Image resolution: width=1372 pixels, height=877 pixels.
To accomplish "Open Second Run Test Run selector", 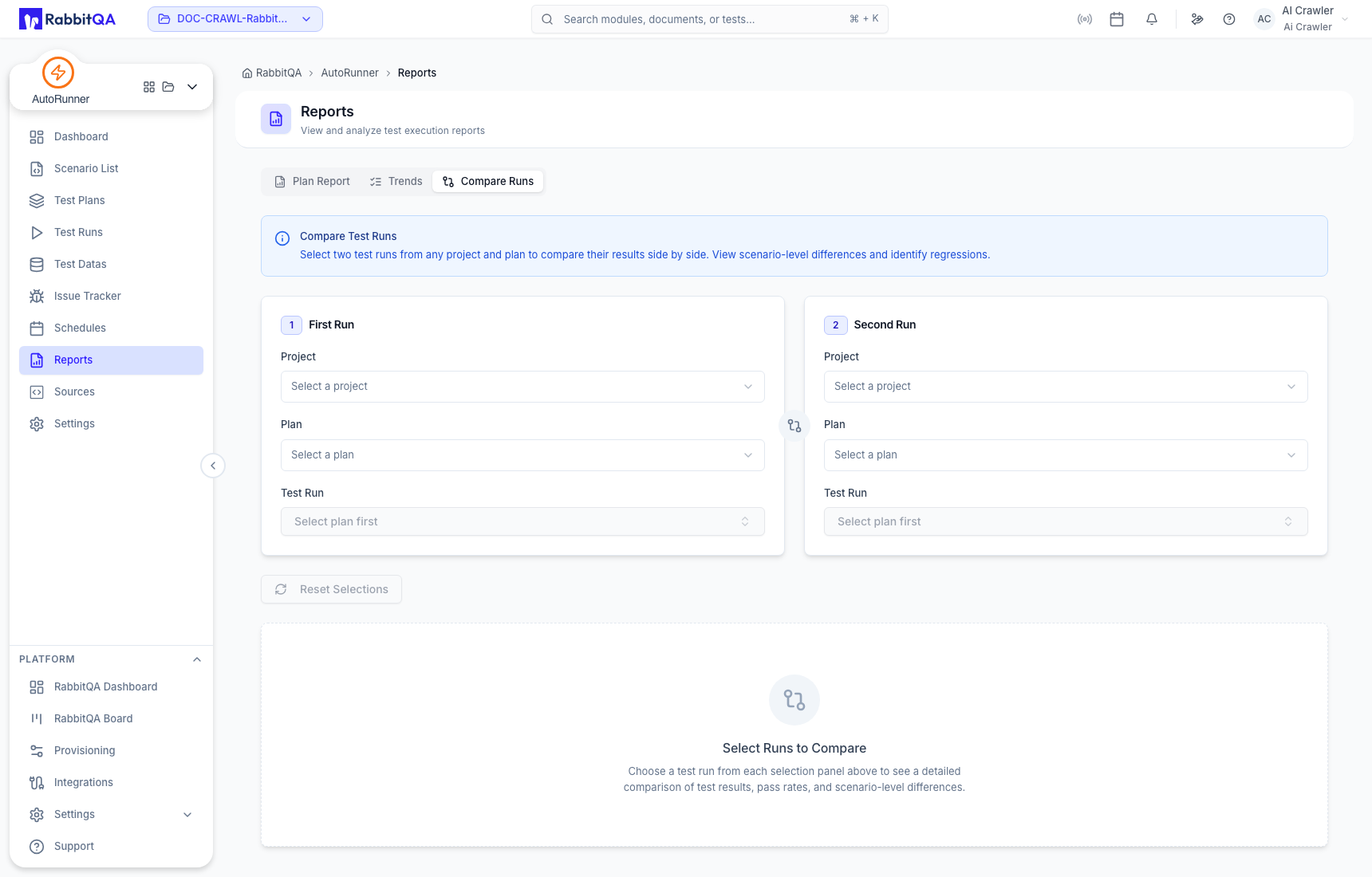I will (x=1066, y=521).
